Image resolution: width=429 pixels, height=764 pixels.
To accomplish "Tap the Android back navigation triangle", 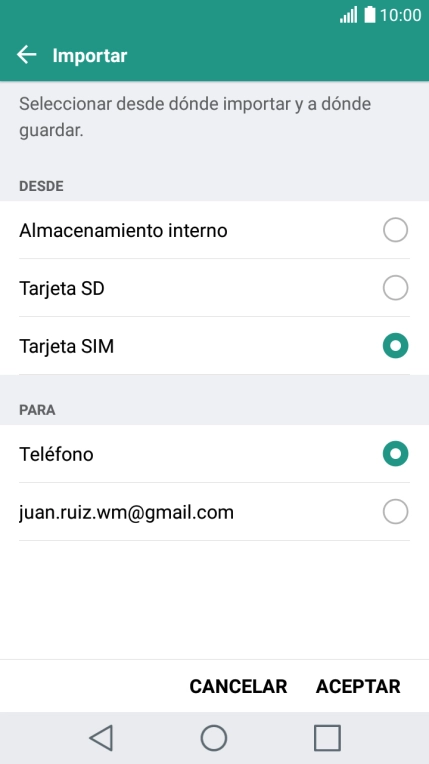I will pos(101,738).
